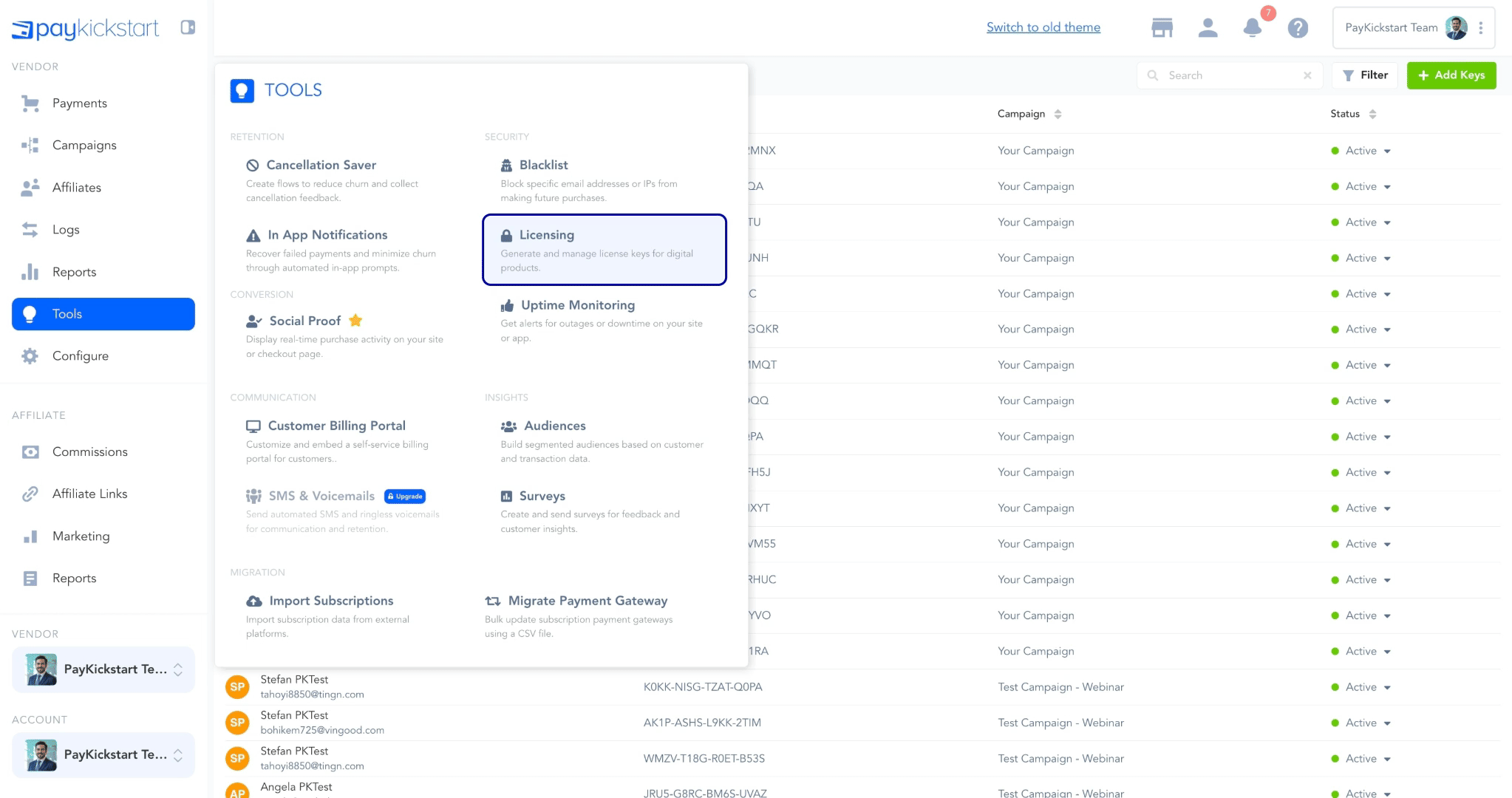Sort table by Status column arrows
1512x798 pixels.
1372,114
